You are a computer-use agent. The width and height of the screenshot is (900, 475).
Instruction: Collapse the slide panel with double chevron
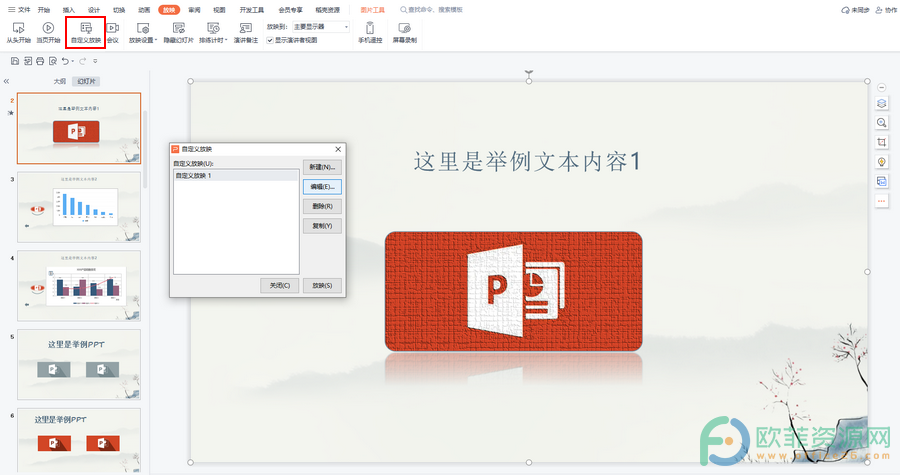pos(6,81)
